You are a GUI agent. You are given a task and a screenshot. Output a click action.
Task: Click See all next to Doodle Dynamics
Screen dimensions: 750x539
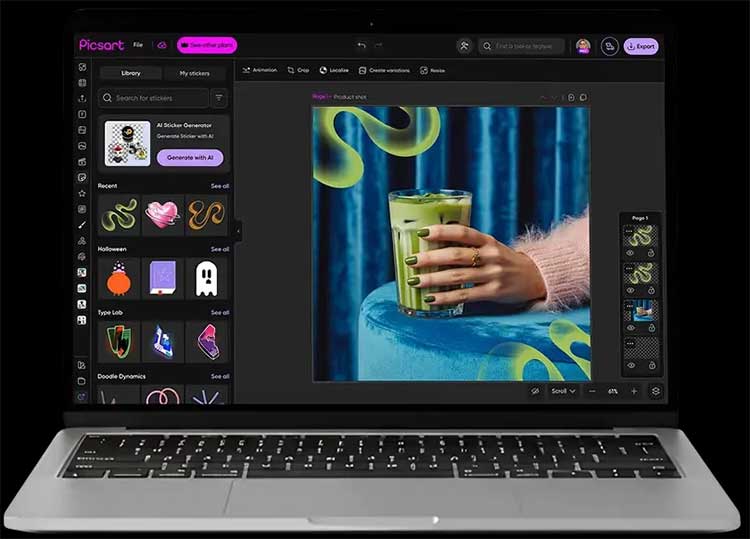pos(220,376)
